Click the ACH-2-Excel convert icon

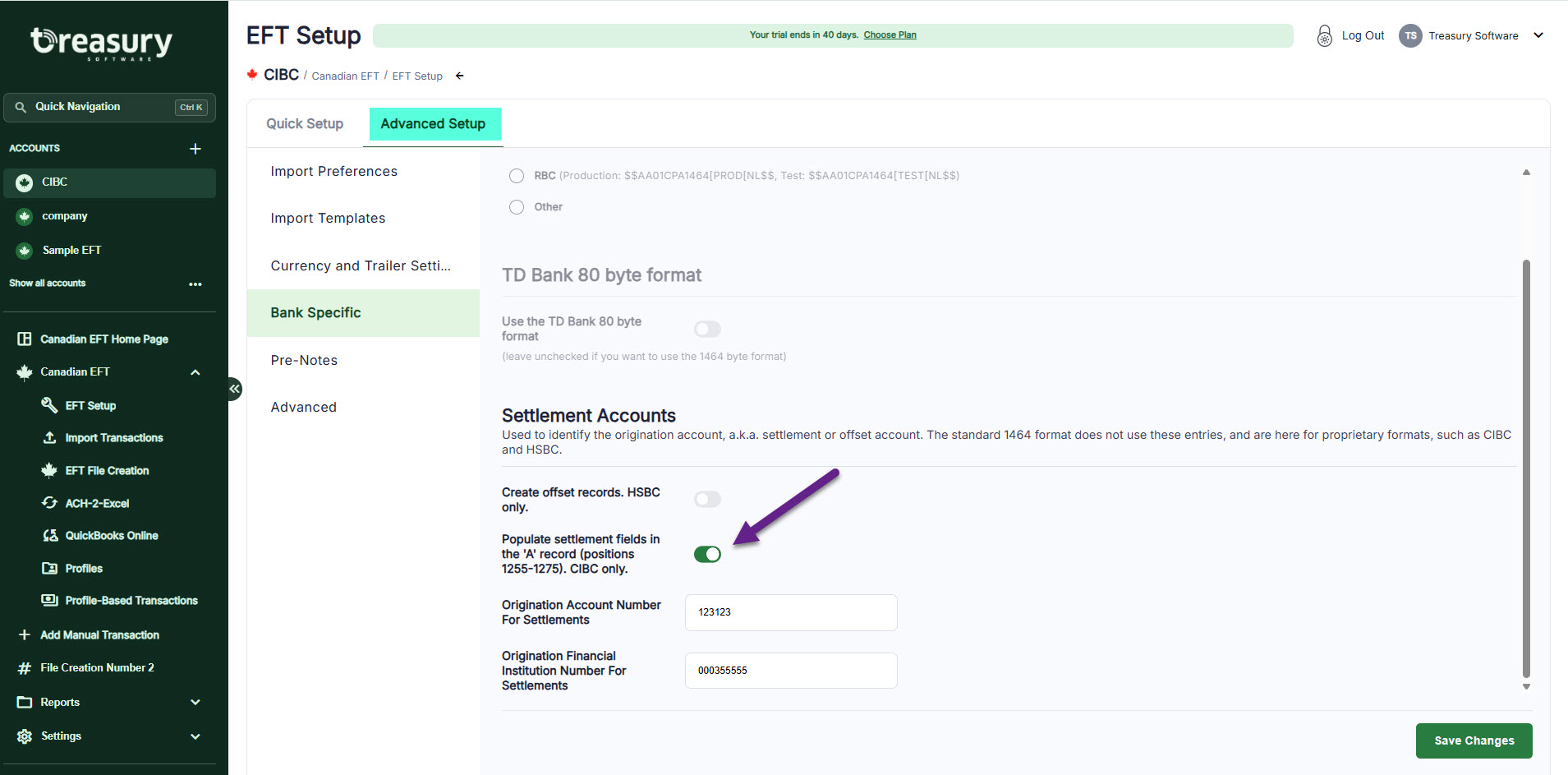(49, 503)
